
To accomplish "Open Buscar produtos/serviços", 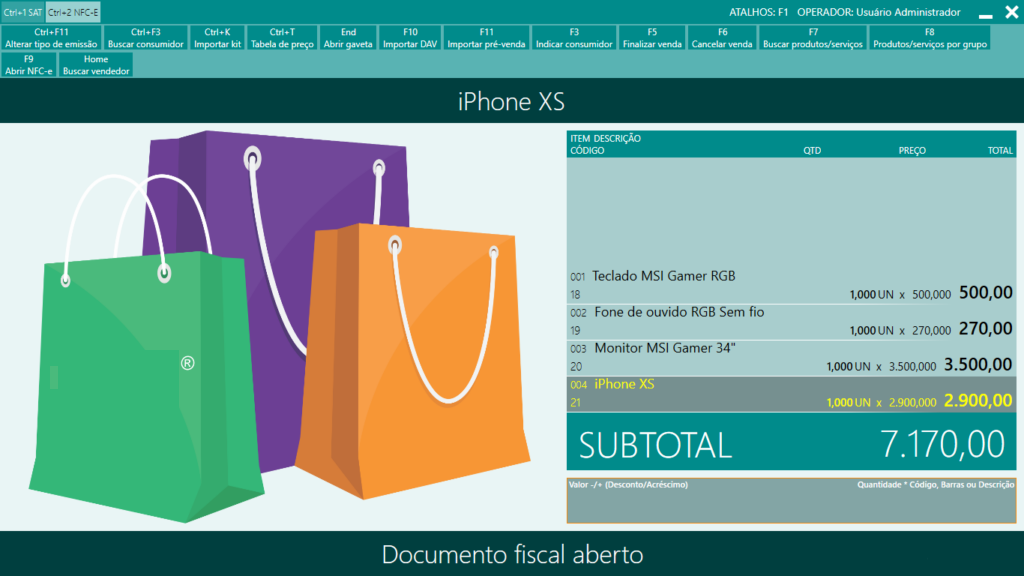I will [x=813, y=38].
